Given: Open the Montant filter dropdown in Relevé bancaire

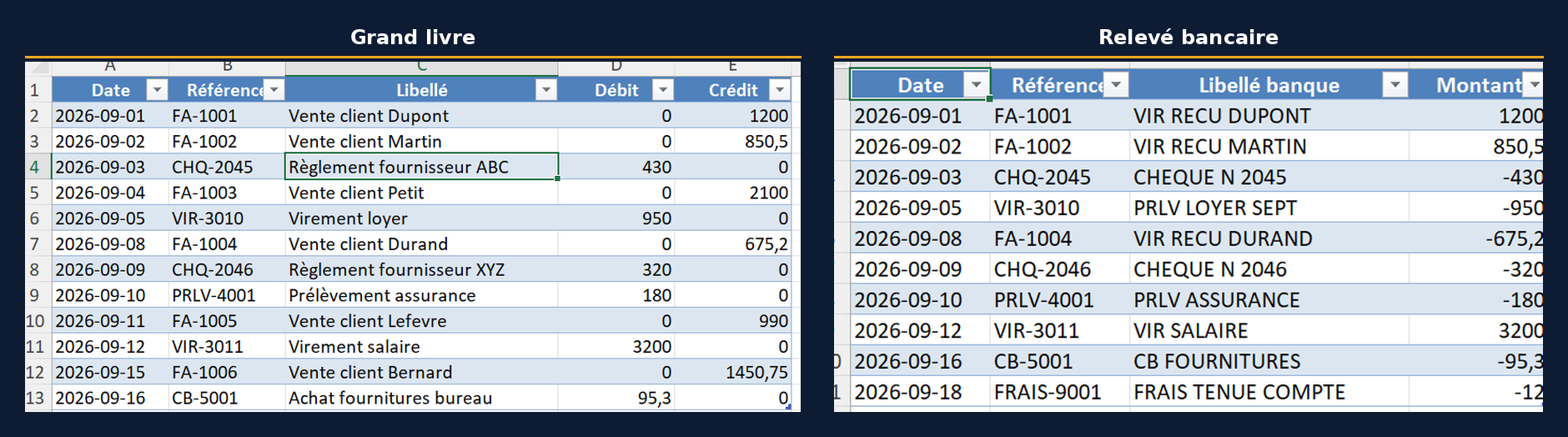Looking at the screenshot, I should [x=1534, y=84].
